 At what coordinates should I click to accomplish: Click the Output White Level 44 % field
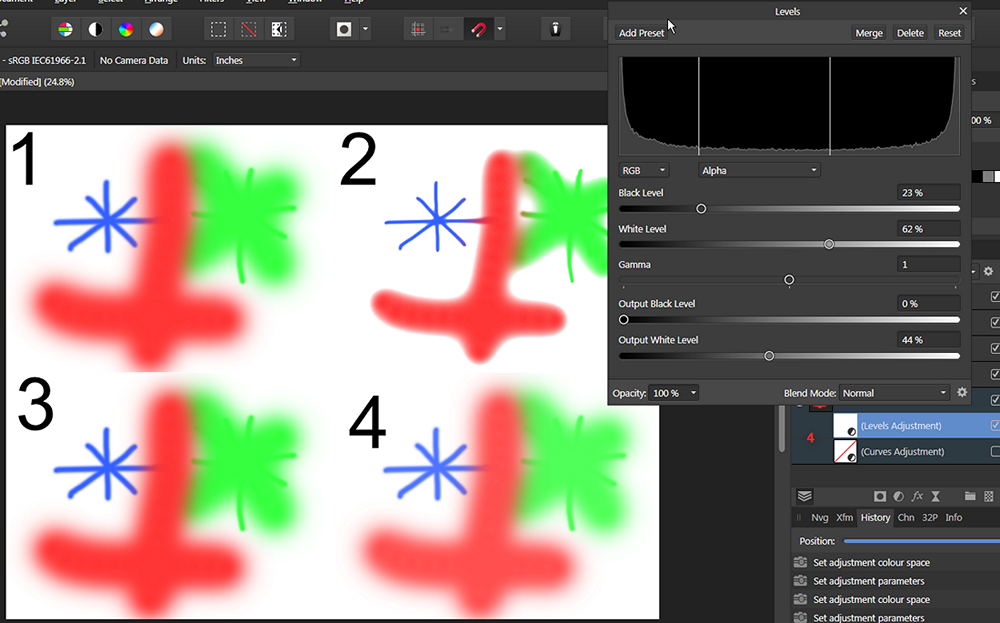click(x=929, y=340)
